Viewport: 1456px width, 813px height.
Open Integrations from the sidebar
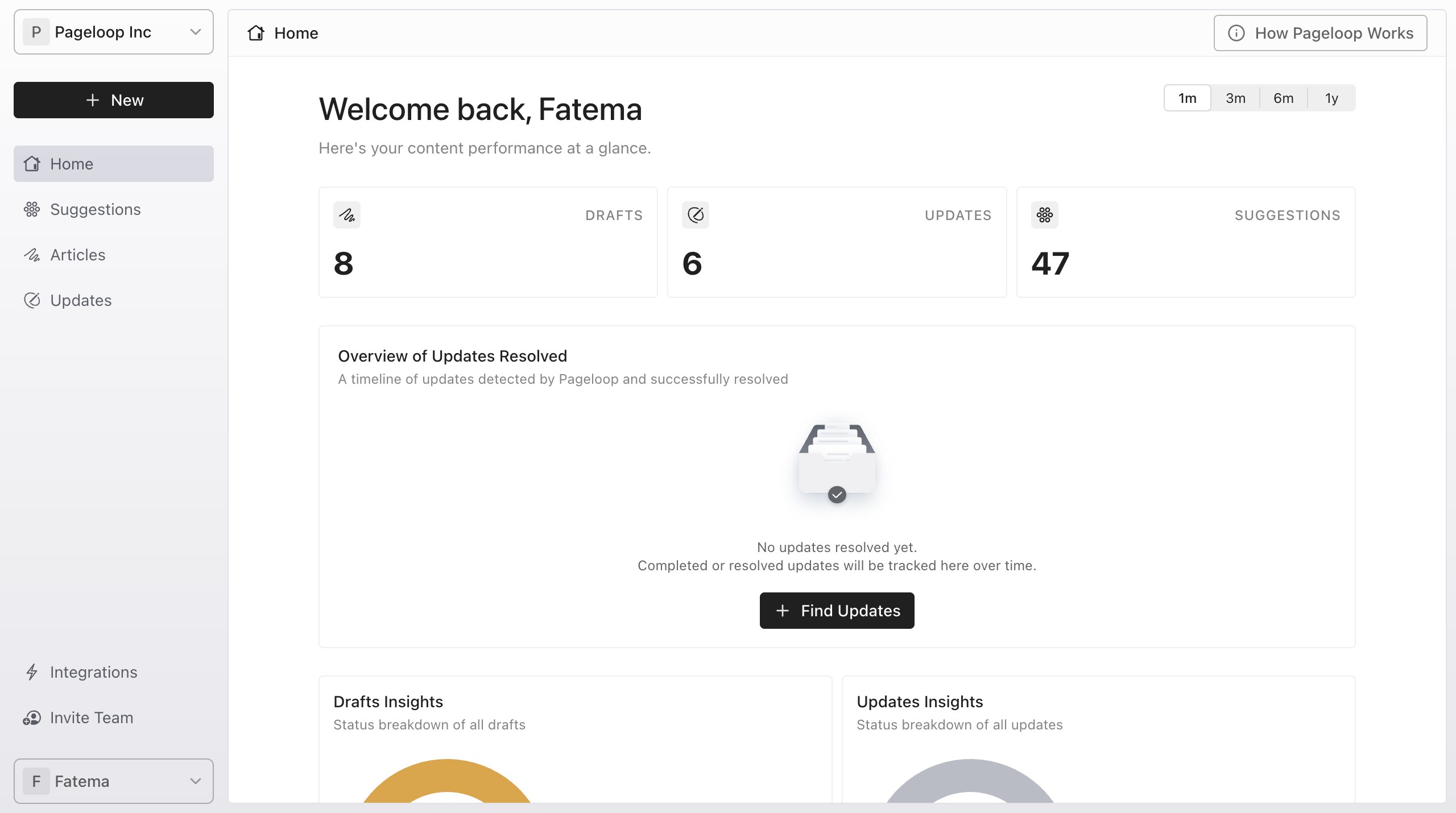(114, 672)
